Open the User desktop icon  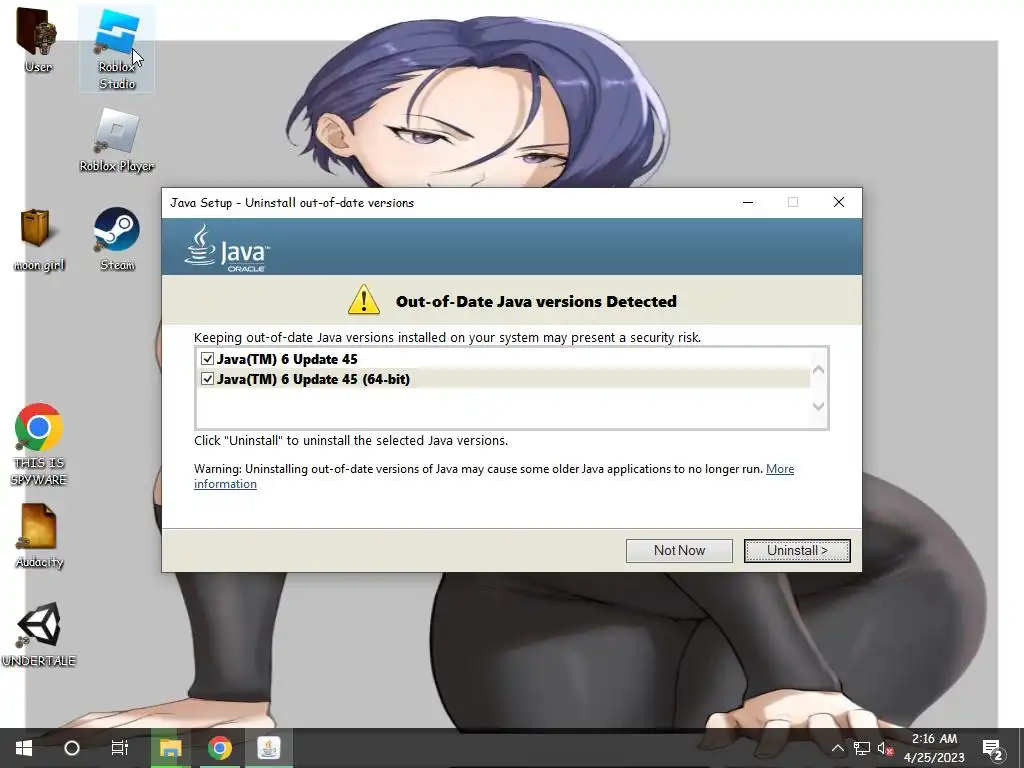coord(37,39)
